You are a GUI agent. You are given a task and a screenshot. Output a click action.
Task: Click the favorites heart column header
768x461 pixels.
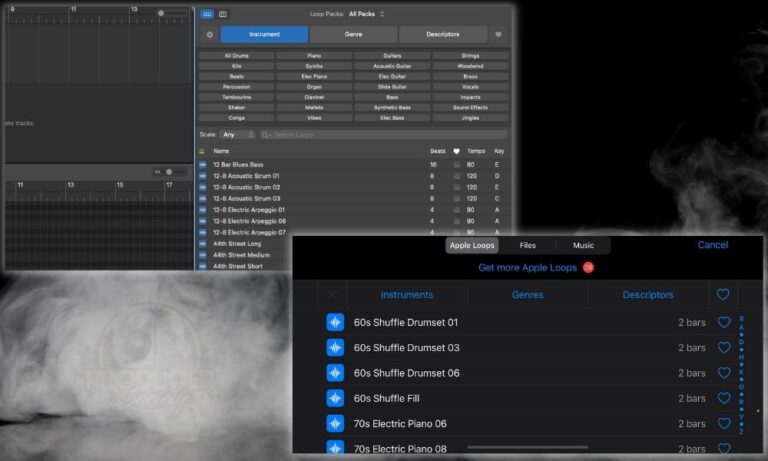point(456,151)
